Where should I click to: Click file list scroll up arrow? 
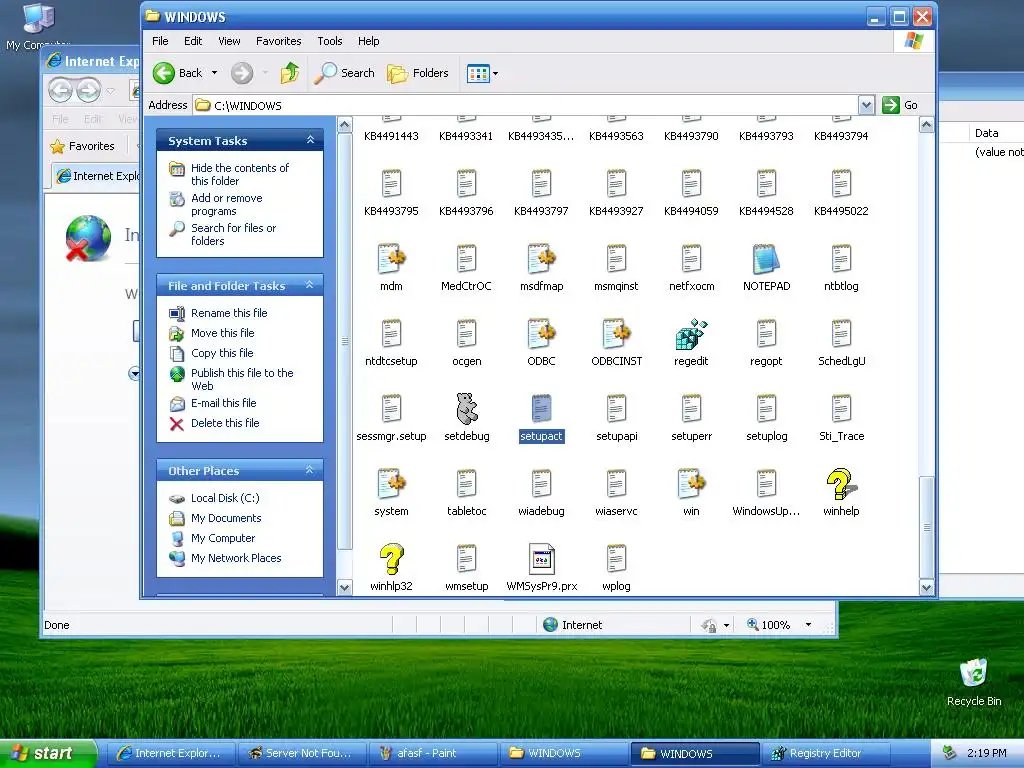tap(926, 125)
